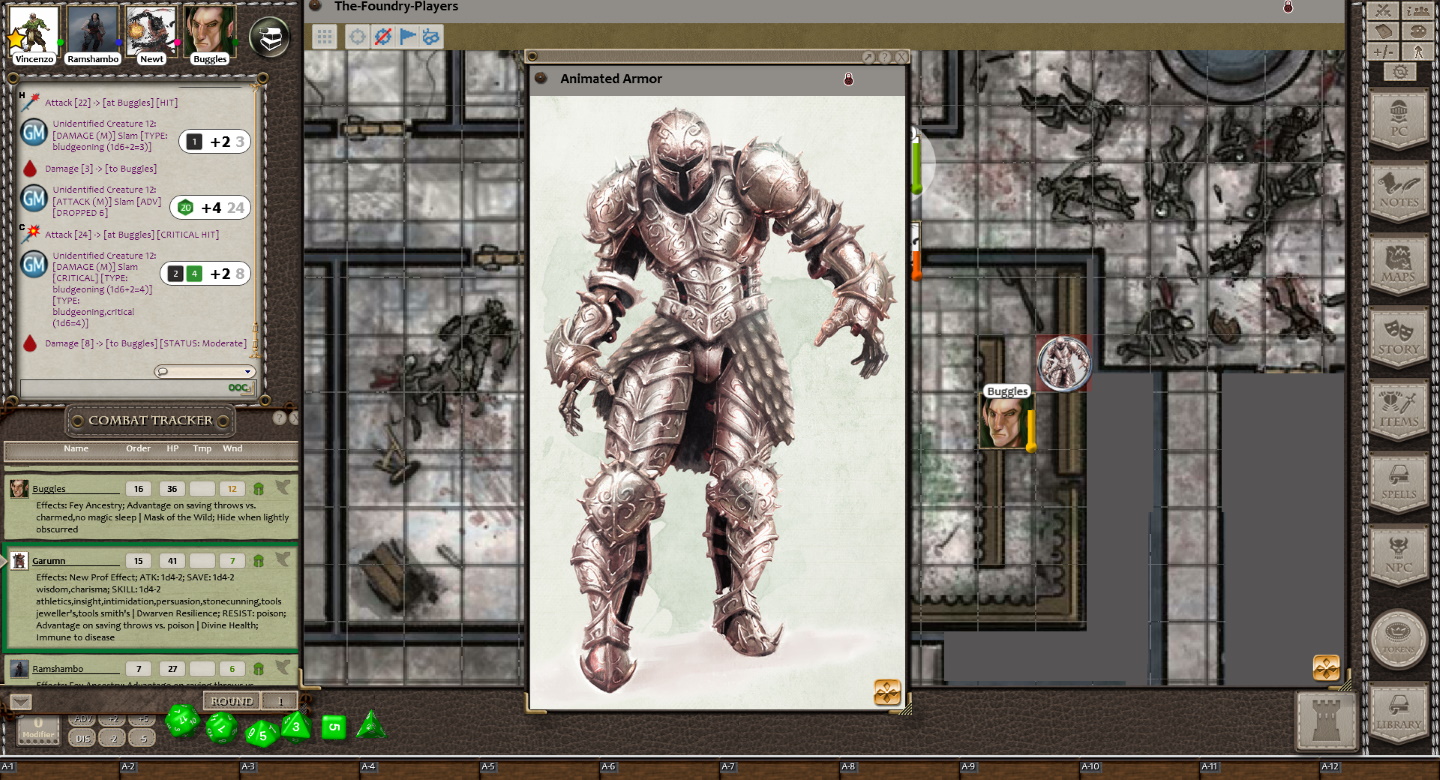Image resolution: width=1440 pixels, height=780 pixels.
Task: Open the Tokens sidebar button
Action: coord(1399,640)
